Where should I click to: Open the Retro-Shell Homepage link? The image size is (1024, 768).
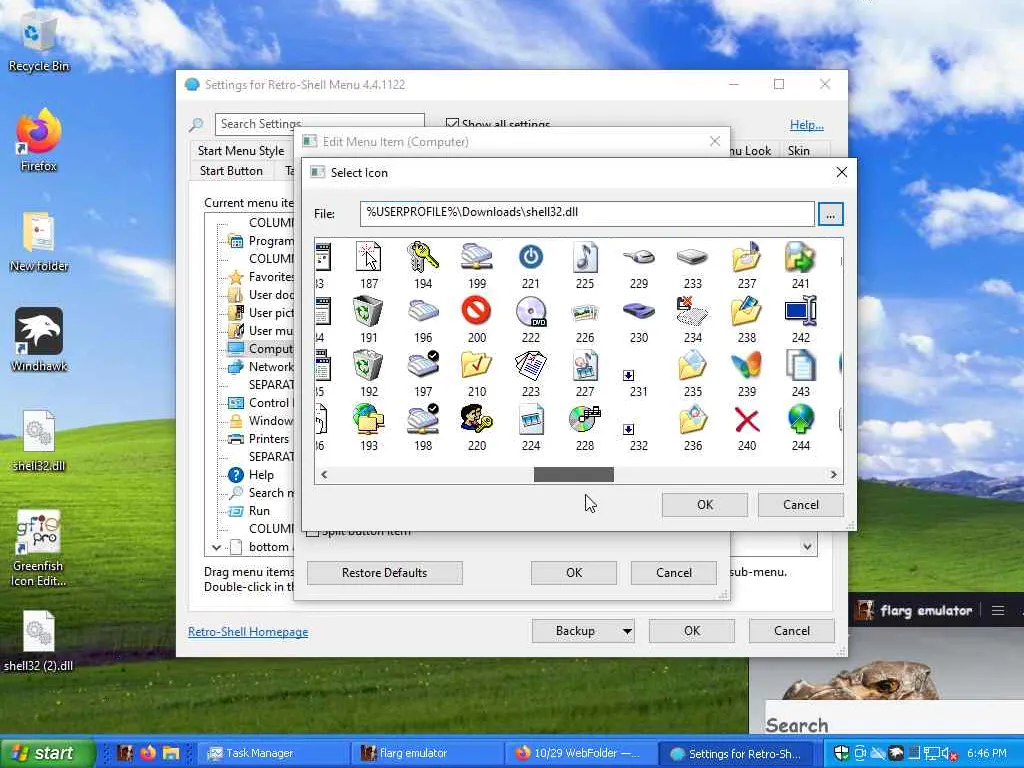coord(248,632)
